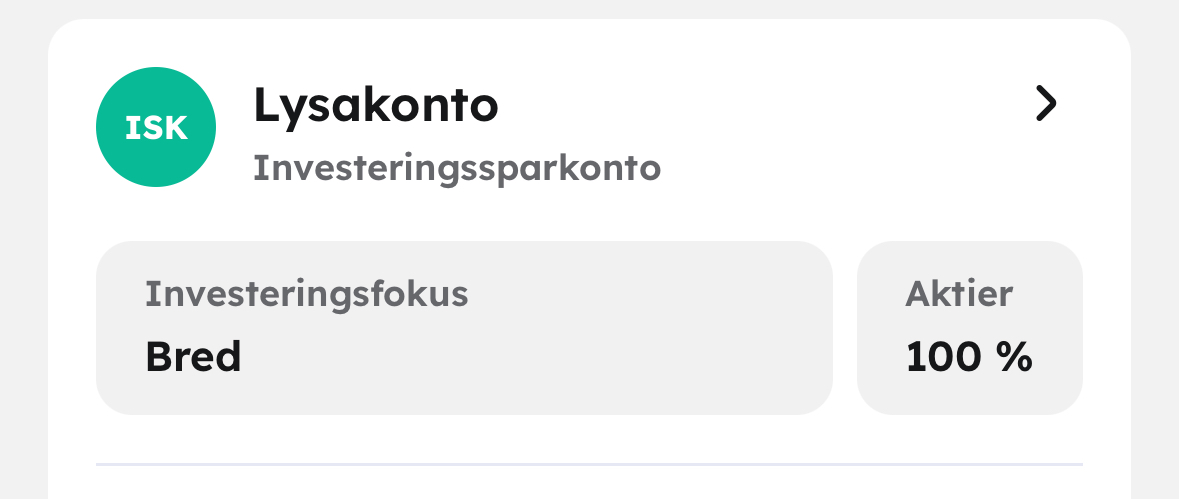Open the Investeringsfokus info box

463,327
